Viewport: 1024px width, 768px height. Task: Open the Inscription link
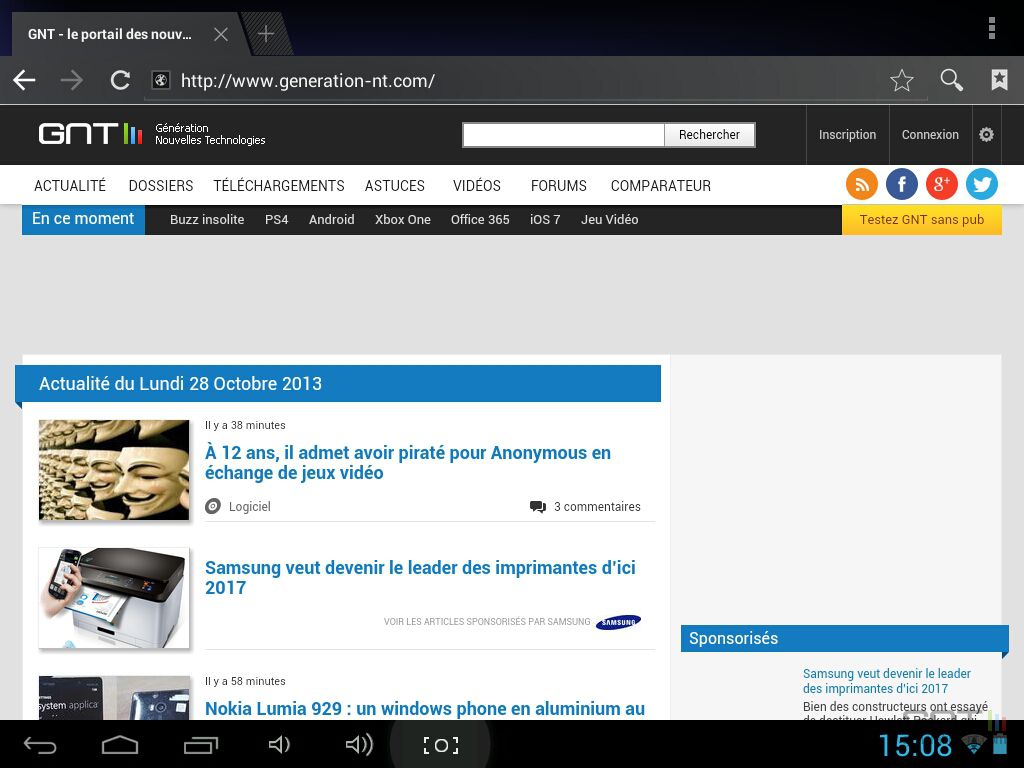[x=848, y=135]
